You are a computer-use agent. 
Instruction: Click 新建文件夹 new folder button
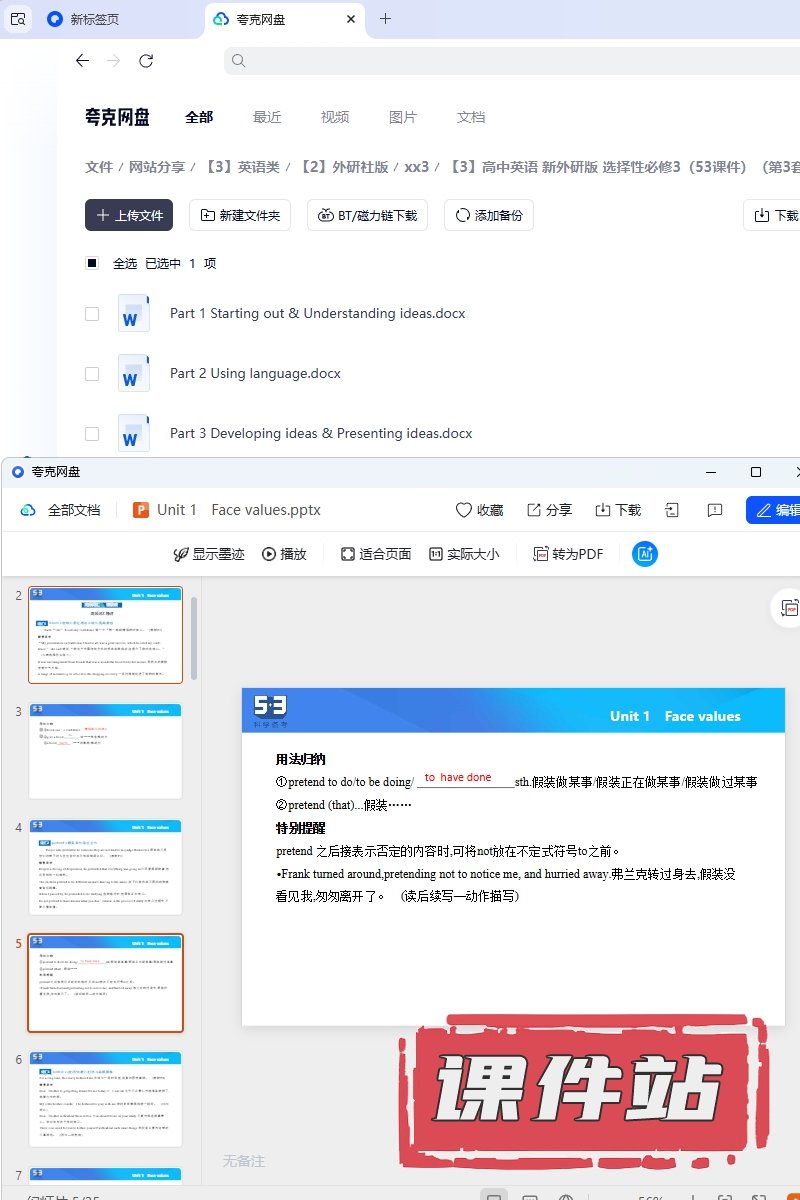pos(240,215)
